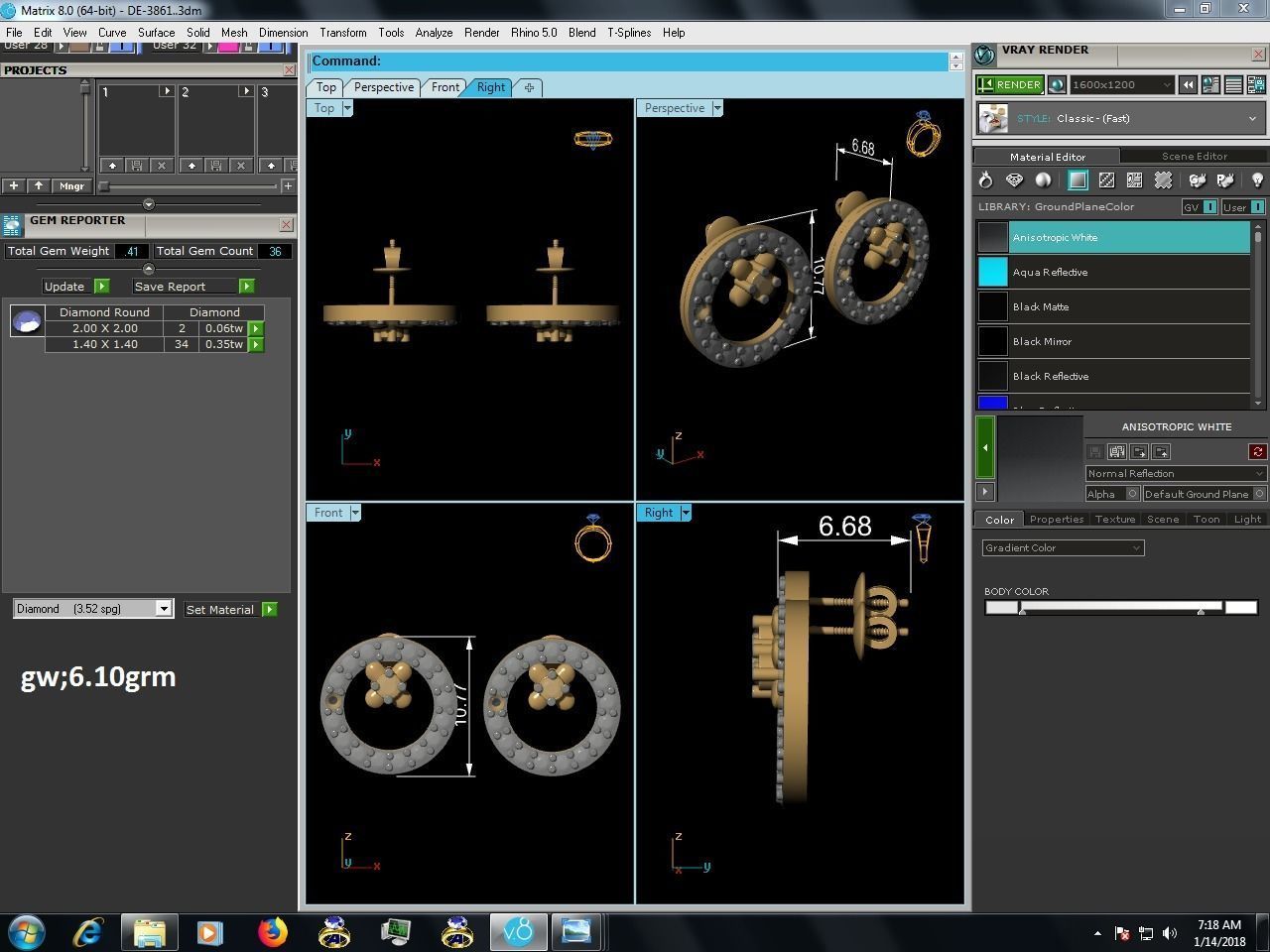The height and width of the screenshot is (952, 1270).
Task: Select Anisotropic White material
Action: [1113, 238]
